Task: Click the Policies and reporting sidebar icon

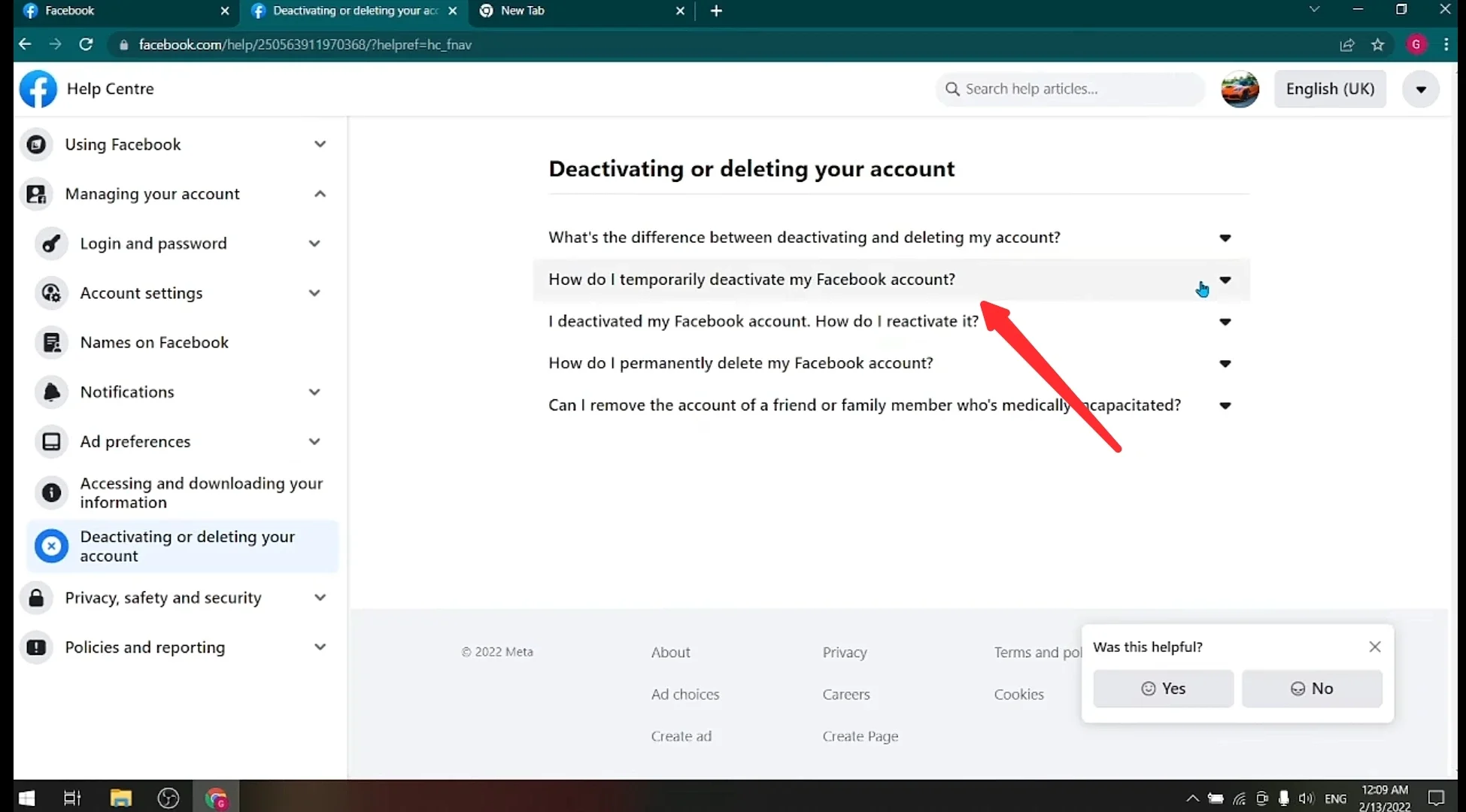Action: point(36,647)
